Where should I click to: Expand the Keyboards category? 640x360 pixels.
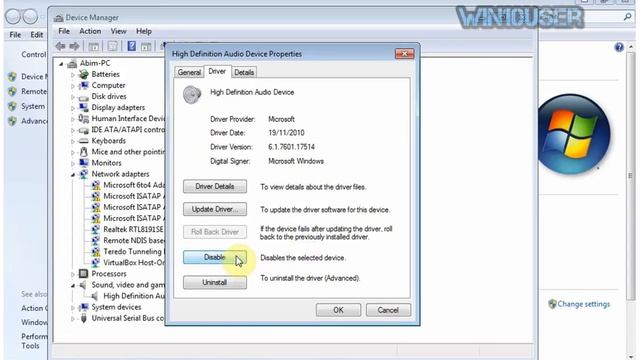[x=73, y=141]
